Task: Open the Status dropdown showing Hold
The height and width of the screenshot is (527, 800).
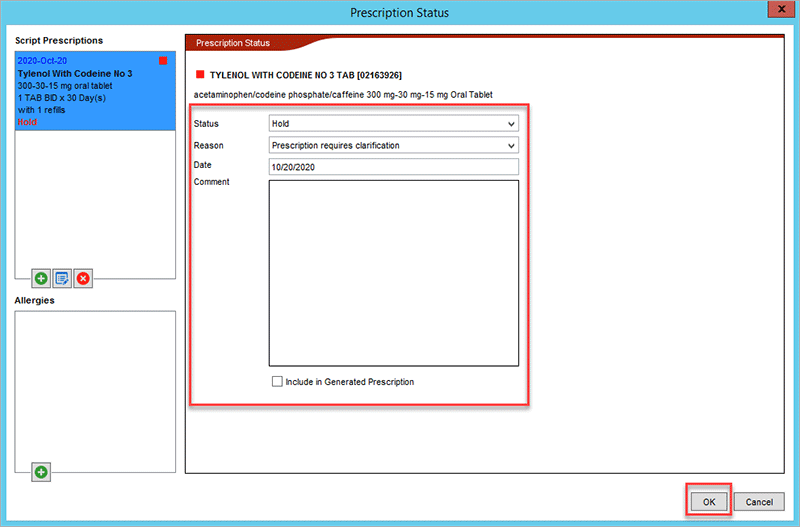Action: pyautogui.click(x=394, y=124)
